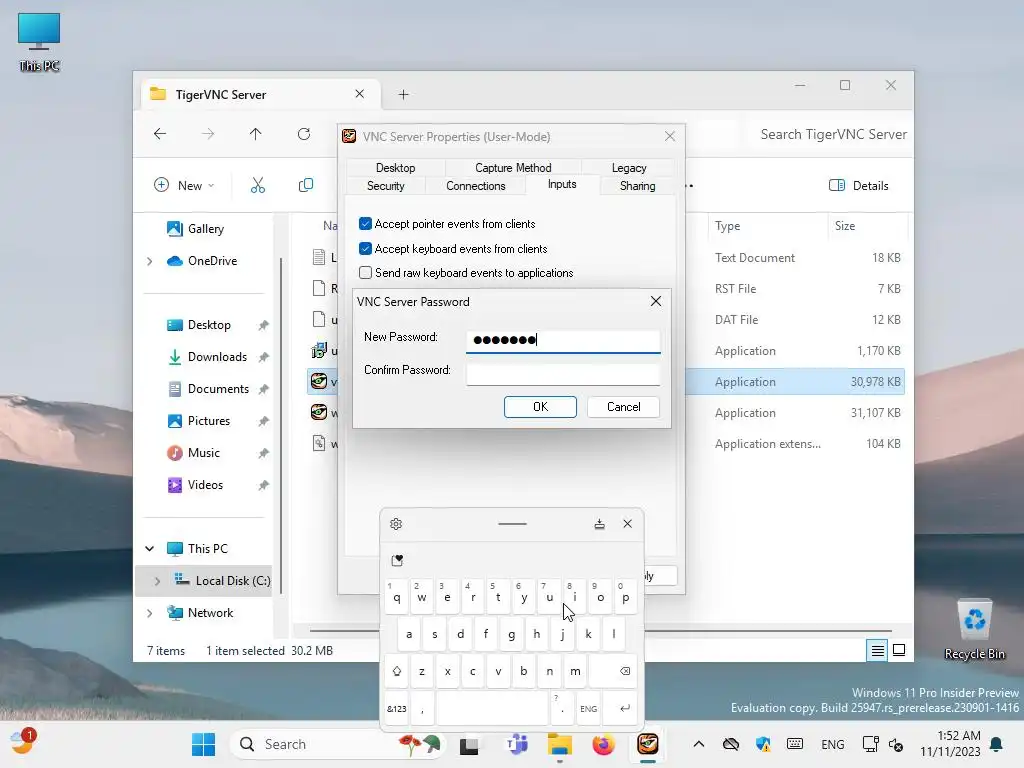Open emoji panel on touch keyboard
The width and height of the screenshot is (1024, 768).
coord(397,560)
